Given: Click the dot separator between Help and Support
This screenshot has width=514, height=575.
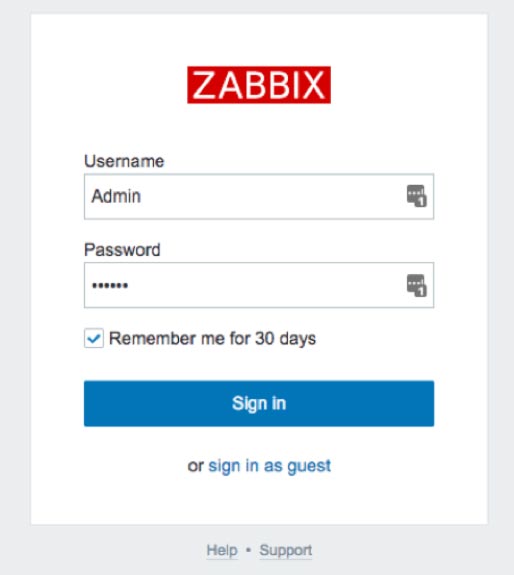Looking at the screenshot, I should coord(248,550).
